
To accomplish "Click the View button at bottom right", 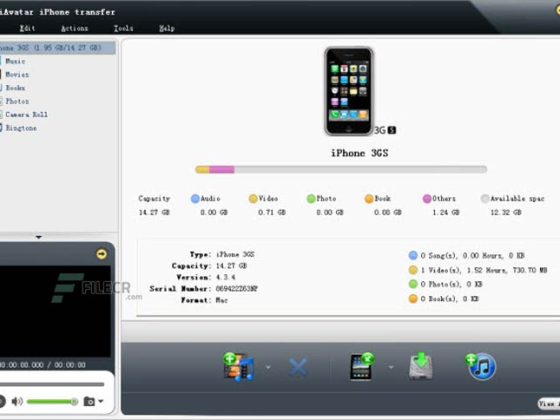I will tap(549, 404).
